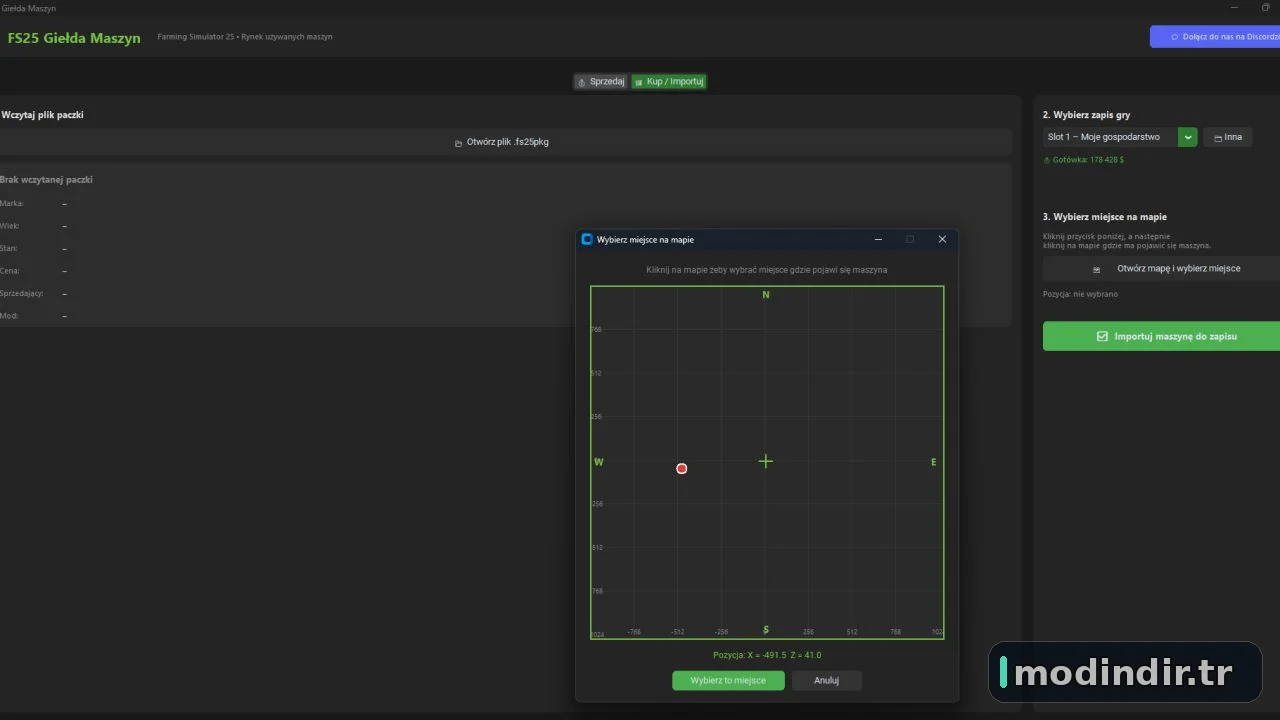
Task: Click the N compass label on map
Action: (766, 295)
